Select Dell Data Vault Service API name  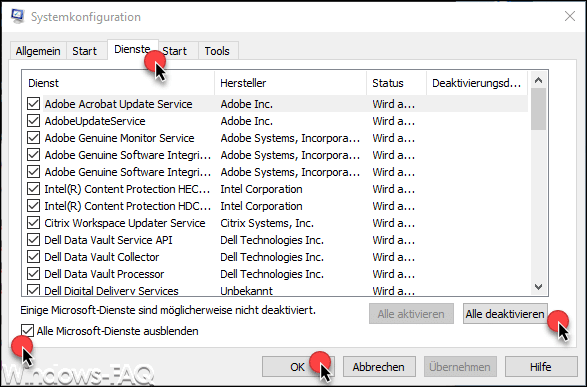click(108, 240)
